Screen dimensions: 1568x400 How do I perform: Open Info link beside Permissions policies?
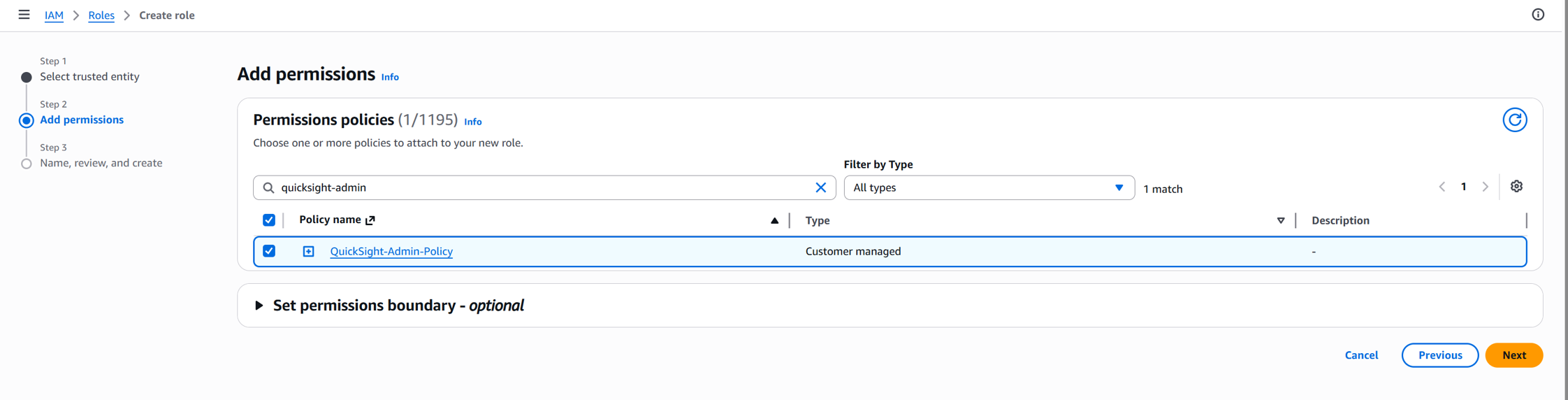click(473, 122)
